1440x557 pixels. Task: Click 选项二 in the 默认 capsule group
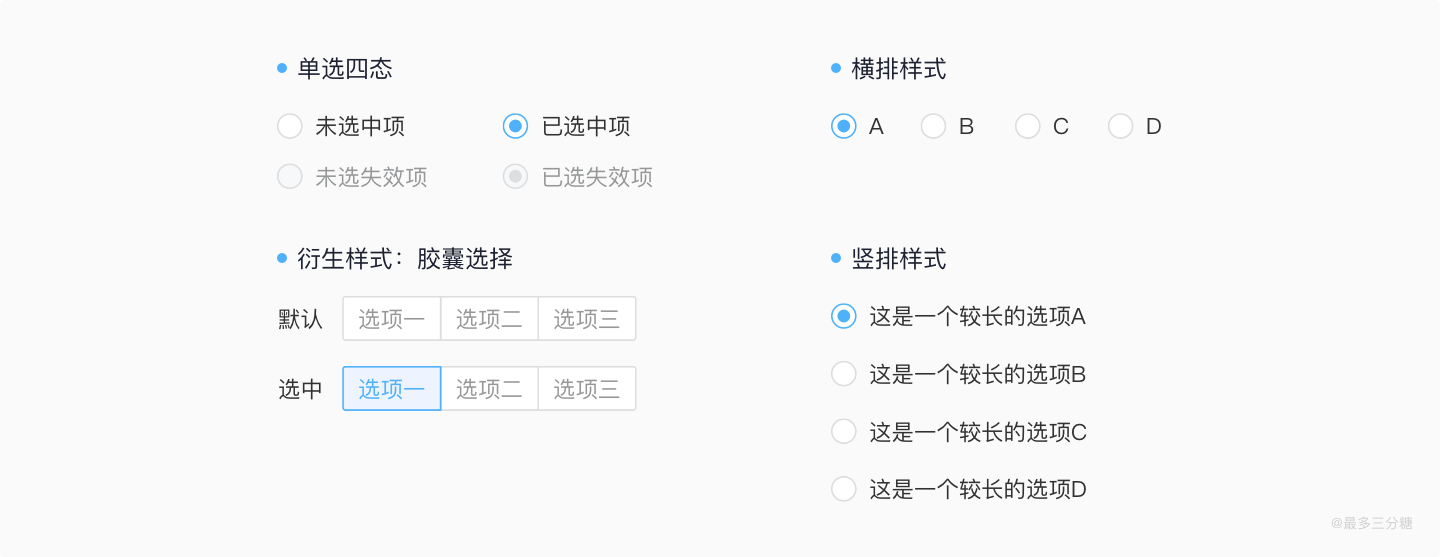(489, 319)
